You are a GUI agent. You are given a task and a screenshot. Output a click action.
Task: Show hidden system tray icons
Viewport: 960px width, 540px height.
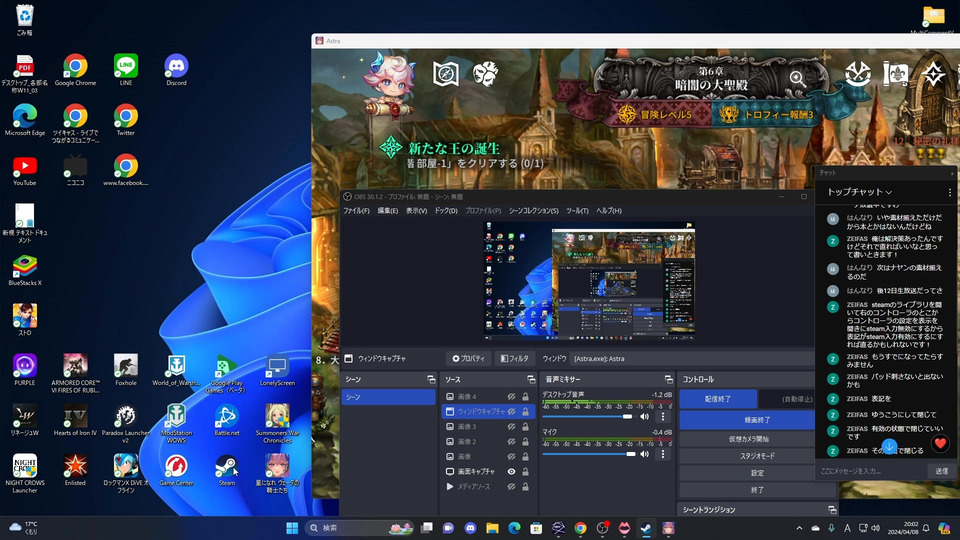tap(799, 528)
